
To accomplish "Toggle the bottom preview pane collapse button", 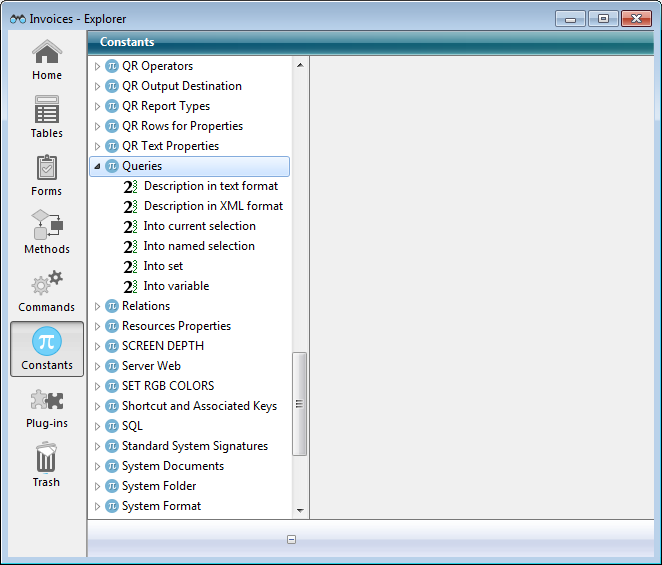I will pyautogui.click(x=291, y=540).
